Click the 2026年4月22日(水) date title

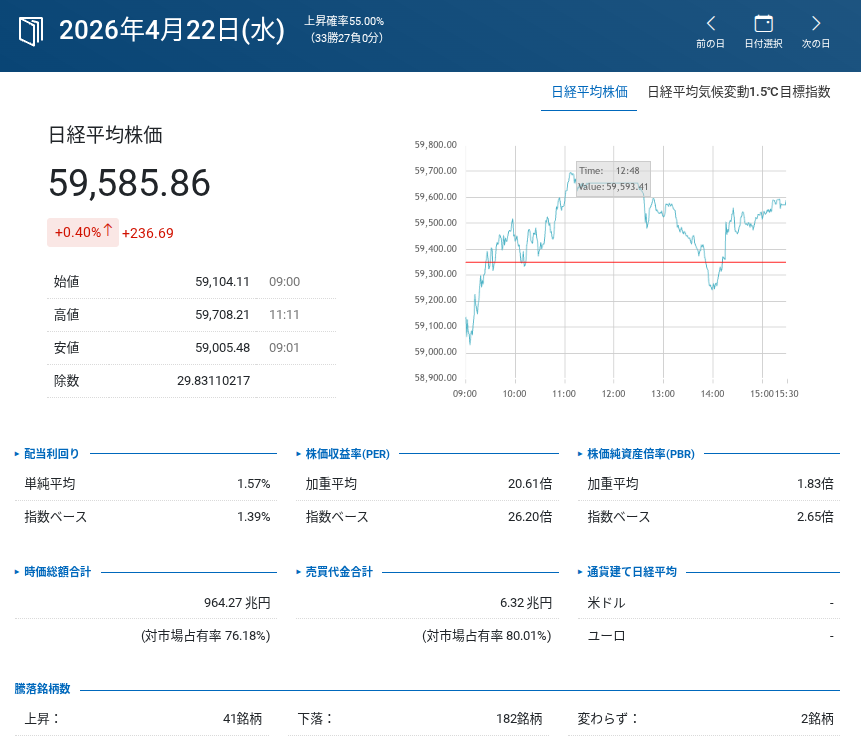172,31
